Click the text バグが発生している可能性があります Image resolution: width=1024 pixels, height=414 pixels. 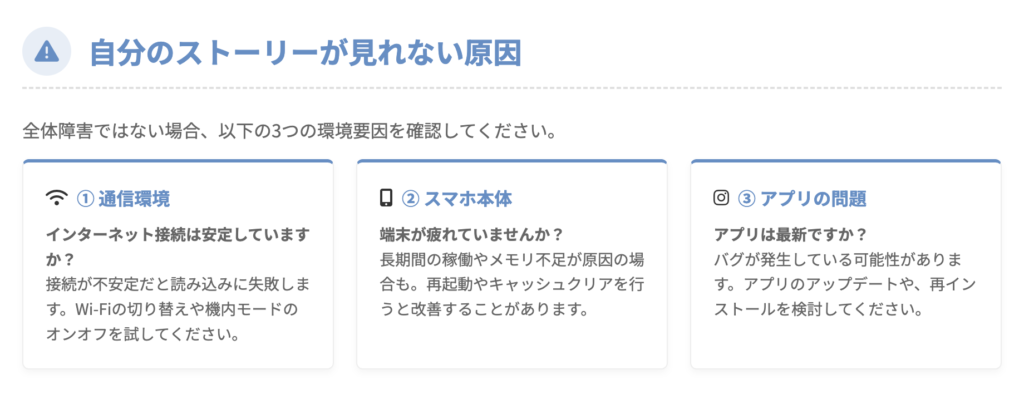[x=840, y=259]
